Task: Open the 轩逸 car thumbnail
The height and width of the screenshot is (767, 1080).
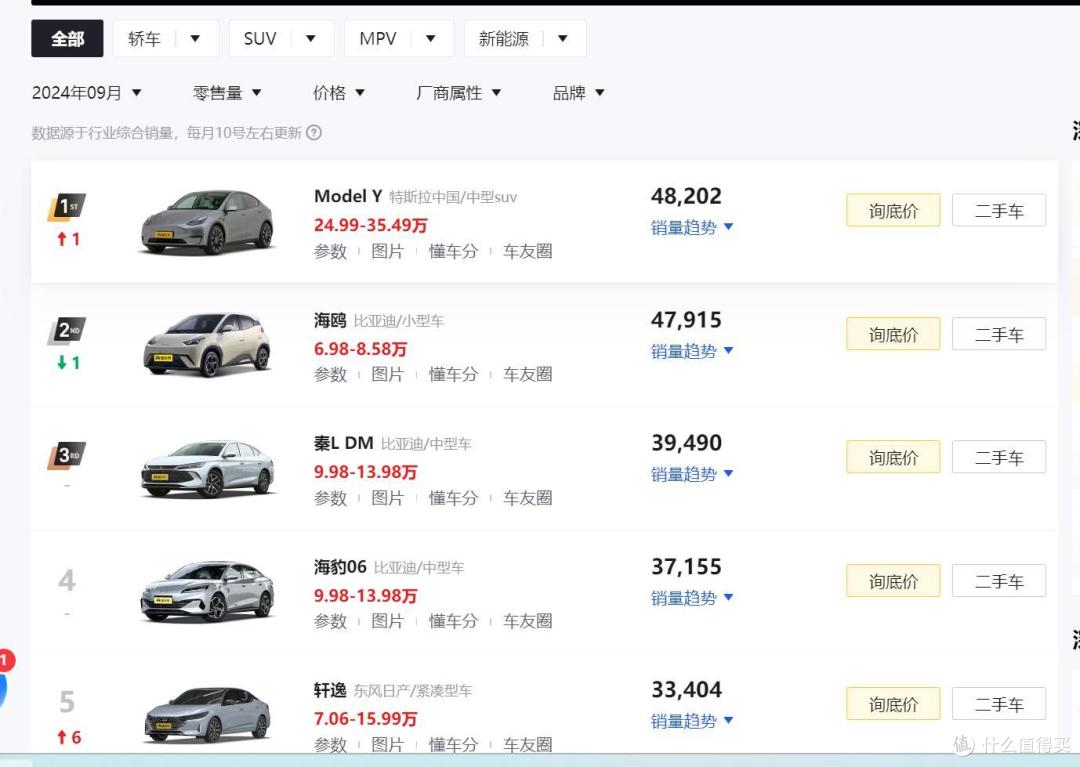Action: pos(207,715)
